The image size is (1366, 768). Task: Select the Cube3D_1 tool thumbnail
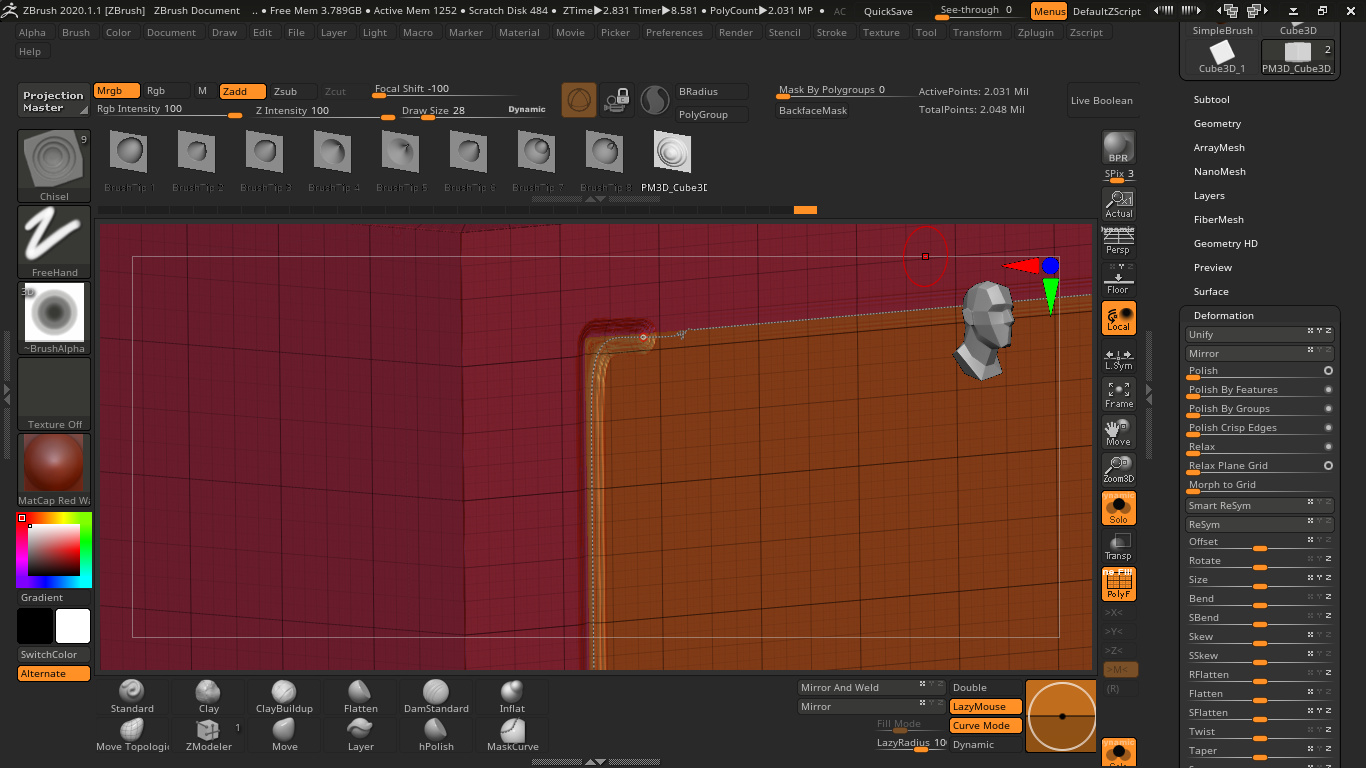click(1221, 58)
